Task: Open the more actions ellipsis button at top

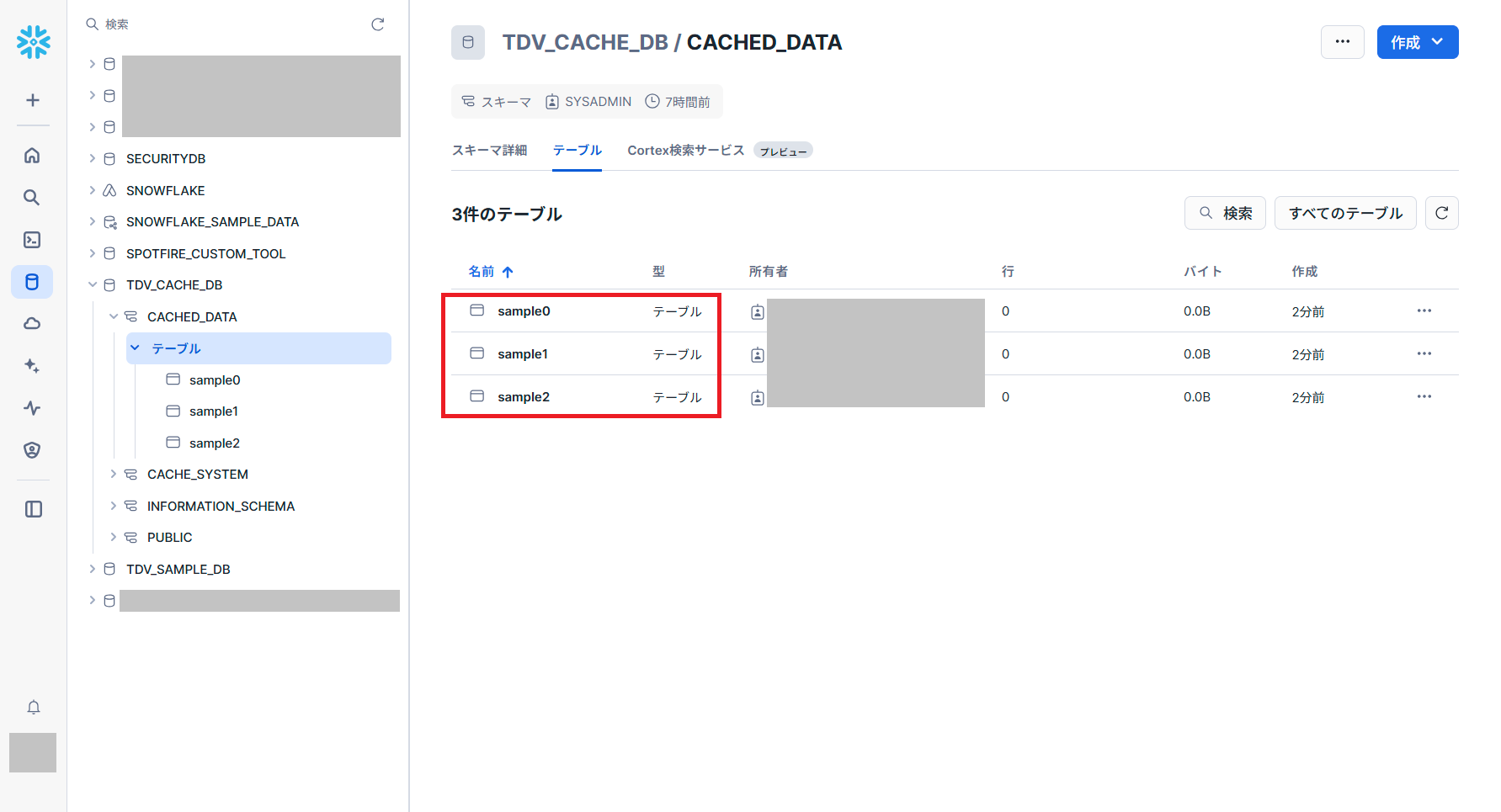Action: pos(1343,42)
